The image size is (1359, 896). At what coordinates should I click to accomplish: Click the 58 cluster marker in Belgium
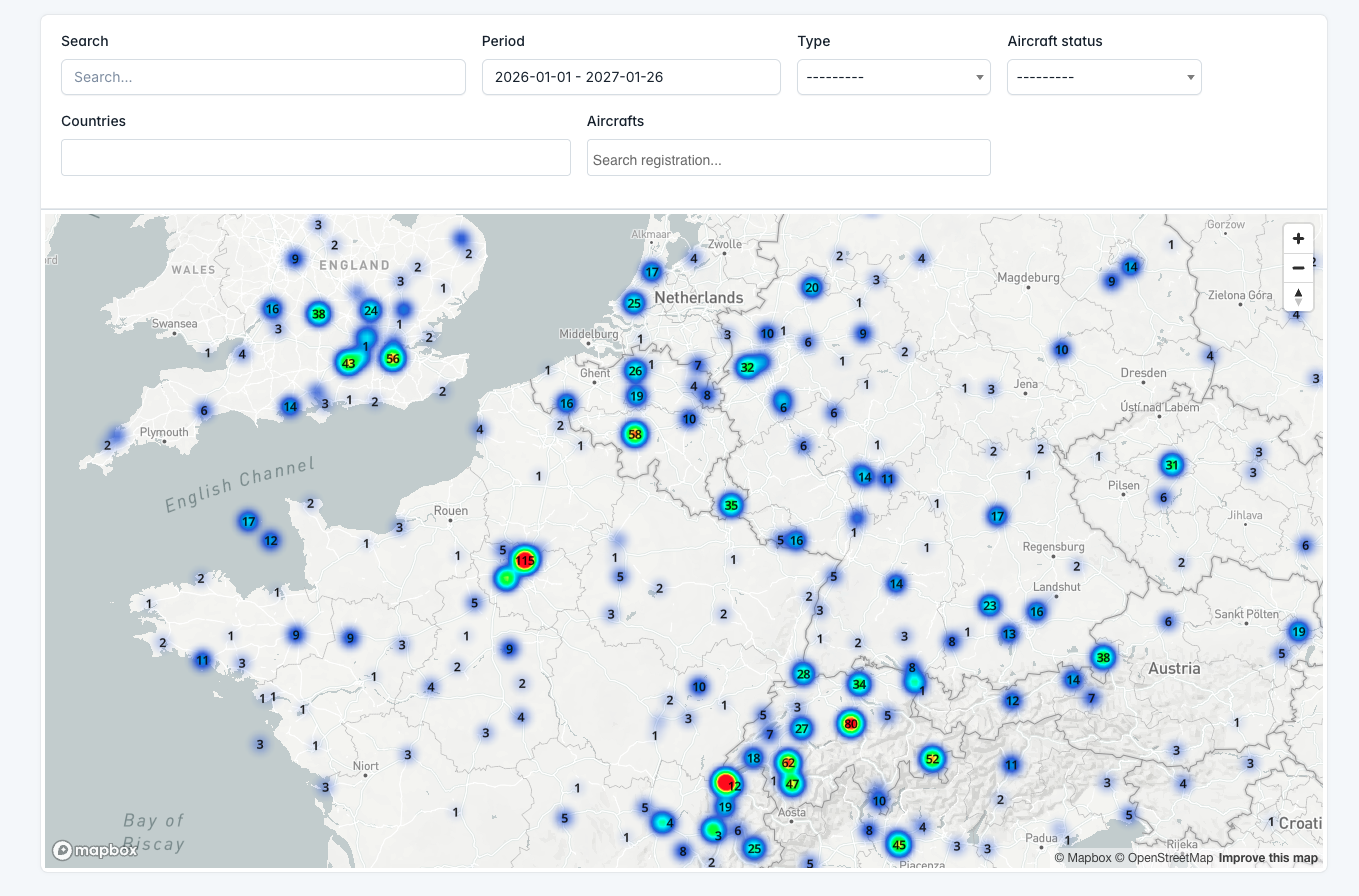[634, 434]
